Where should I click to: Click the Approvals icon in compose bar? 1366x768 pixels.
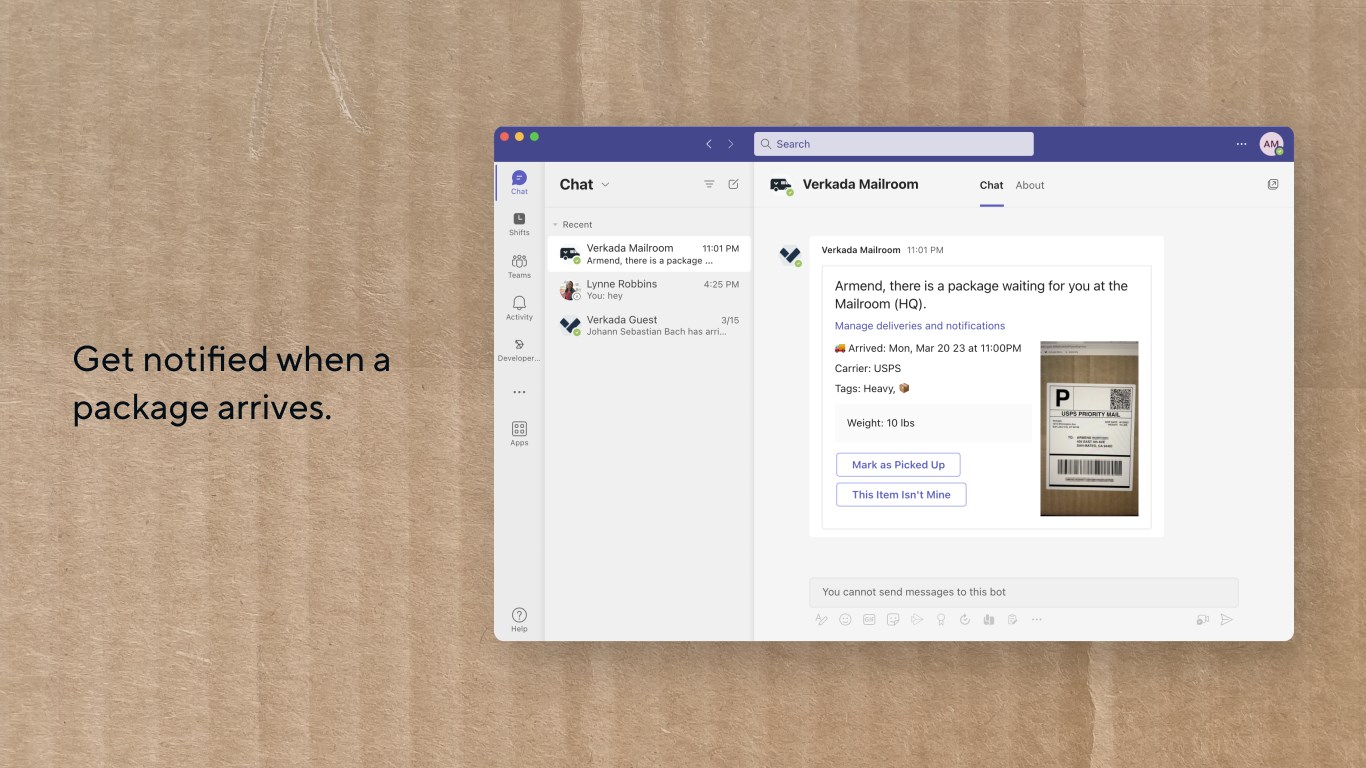click(965, 620)
